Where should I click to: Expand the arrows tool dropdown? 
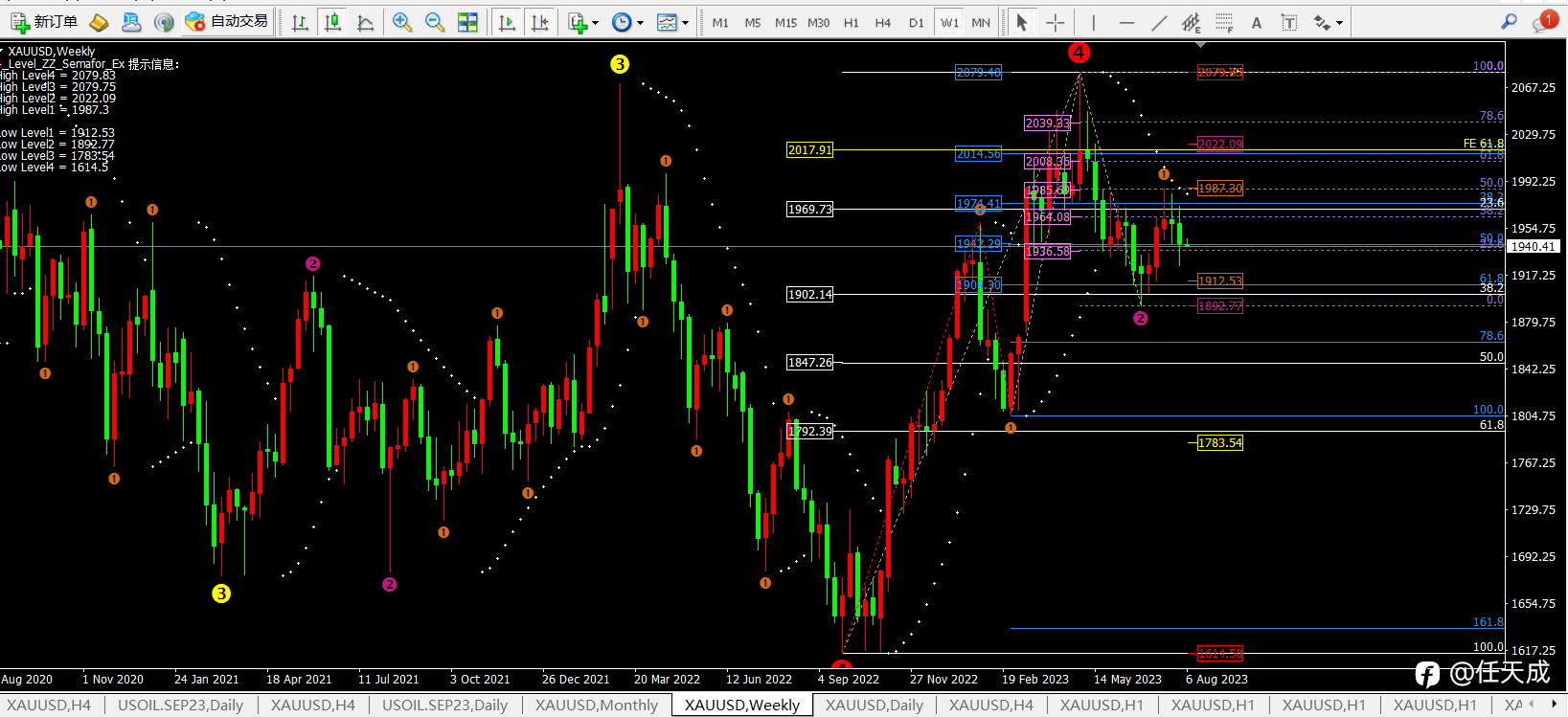(1339, 23)
